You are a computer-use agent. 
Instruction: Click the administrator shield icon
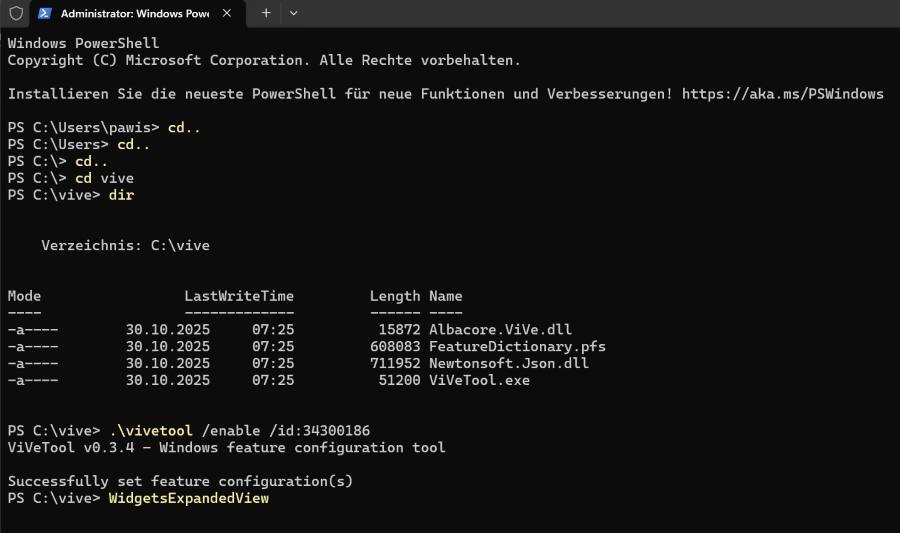[x=15, y=14]
